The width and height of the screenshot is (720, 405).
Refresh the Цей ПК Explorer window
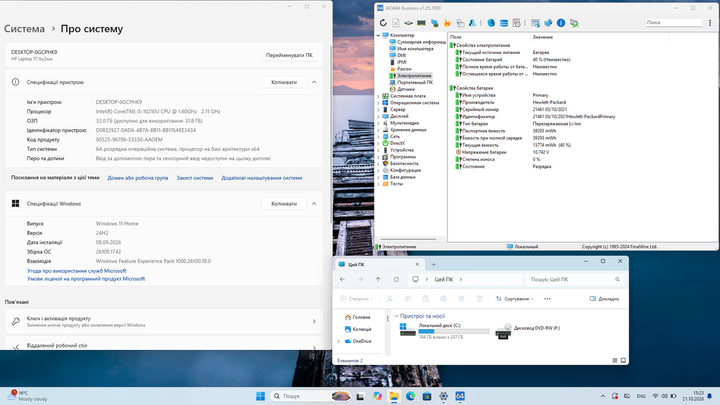[396, 279]
